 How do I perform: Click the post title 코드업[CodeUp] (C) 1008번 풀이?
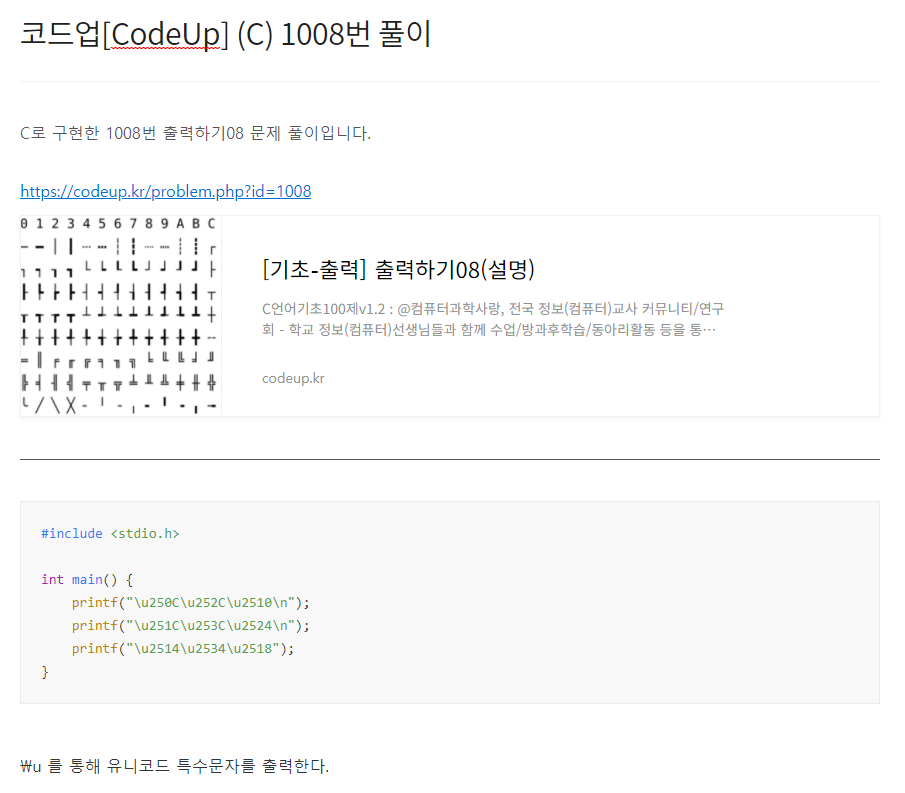226,34
